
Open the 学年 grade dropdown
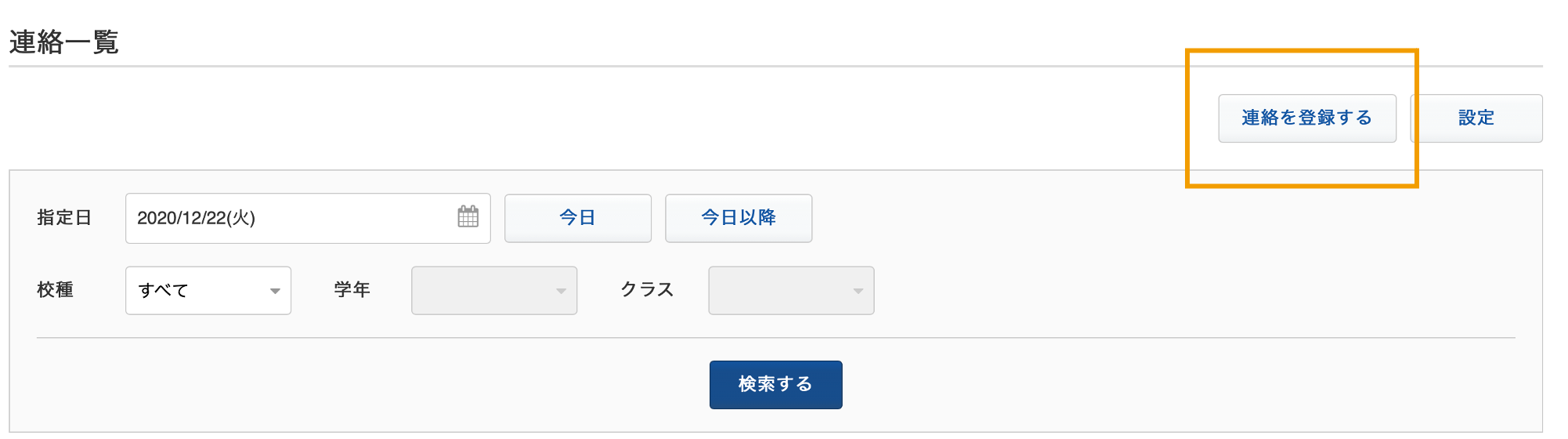point(494,291)
